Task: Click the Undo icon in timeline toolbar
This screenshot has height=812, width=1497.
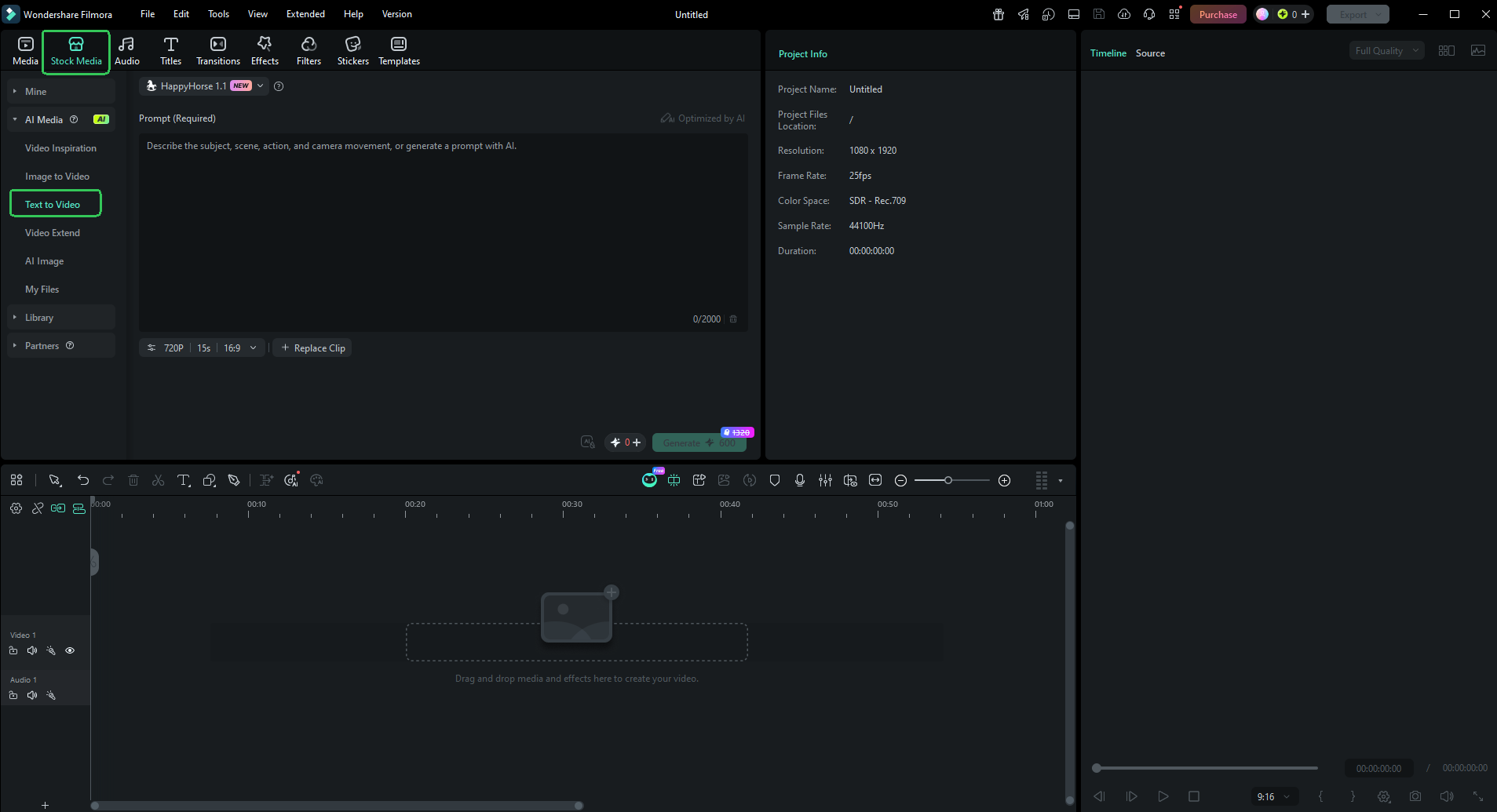Action: coord(83,480)
